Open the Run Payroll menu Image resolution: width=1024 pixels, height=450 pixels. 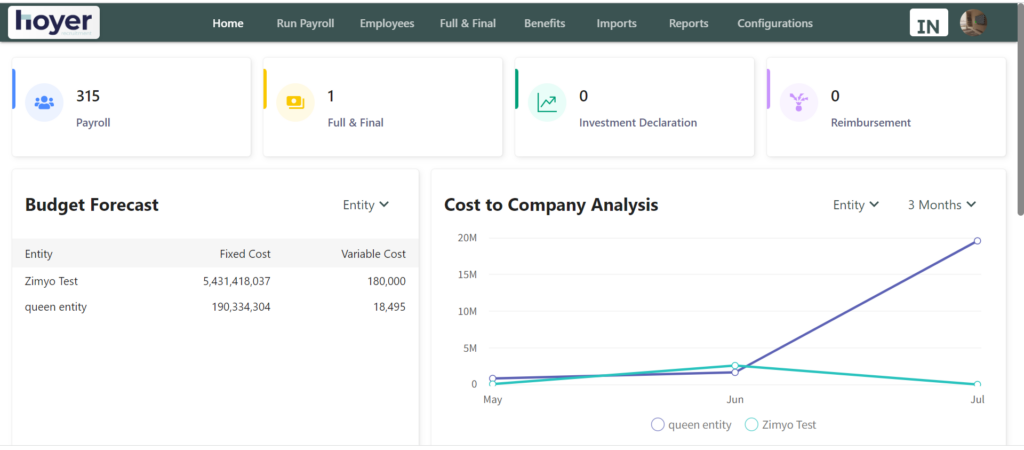305,24
